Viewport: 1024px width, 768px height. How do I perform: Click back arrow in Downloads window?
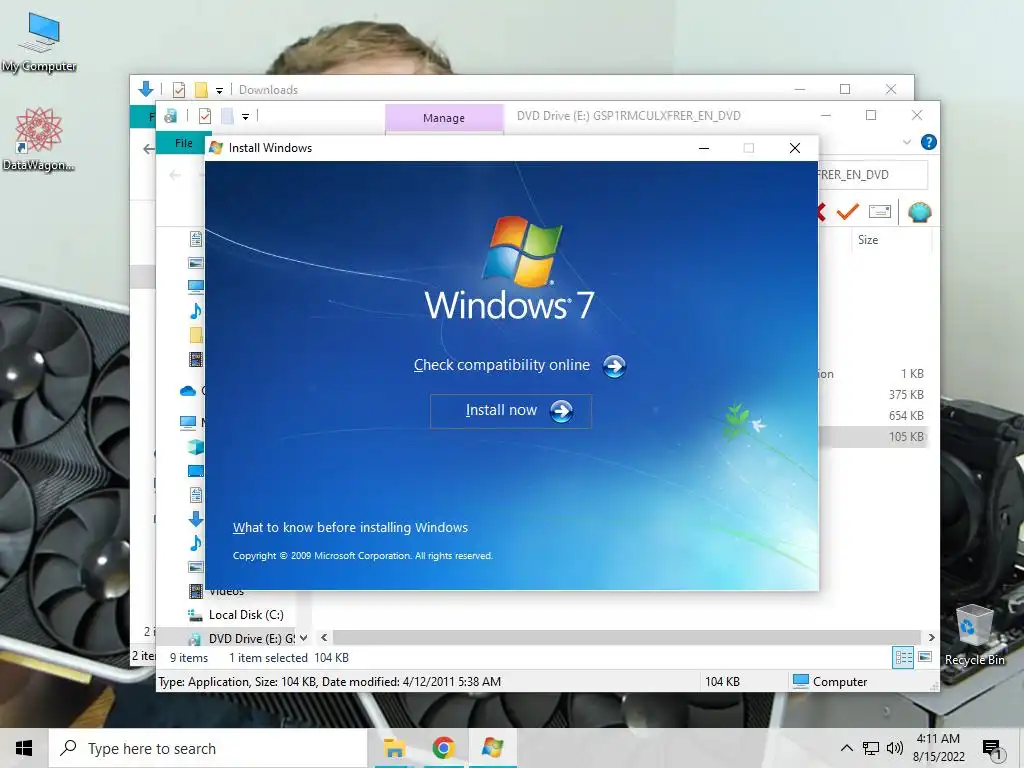tap(149, 149)
